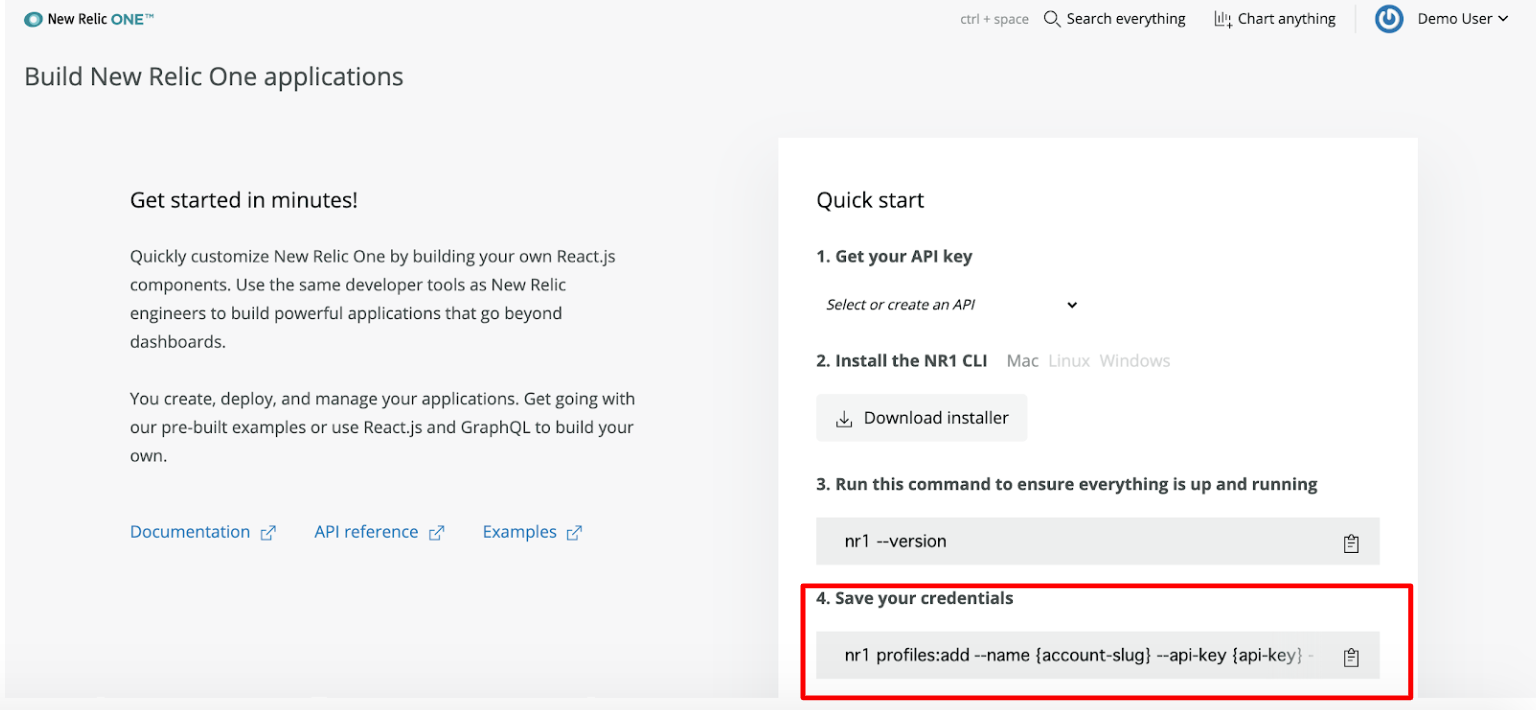Click the Download installer button
Screen dimensions: 1536x710
922,418
